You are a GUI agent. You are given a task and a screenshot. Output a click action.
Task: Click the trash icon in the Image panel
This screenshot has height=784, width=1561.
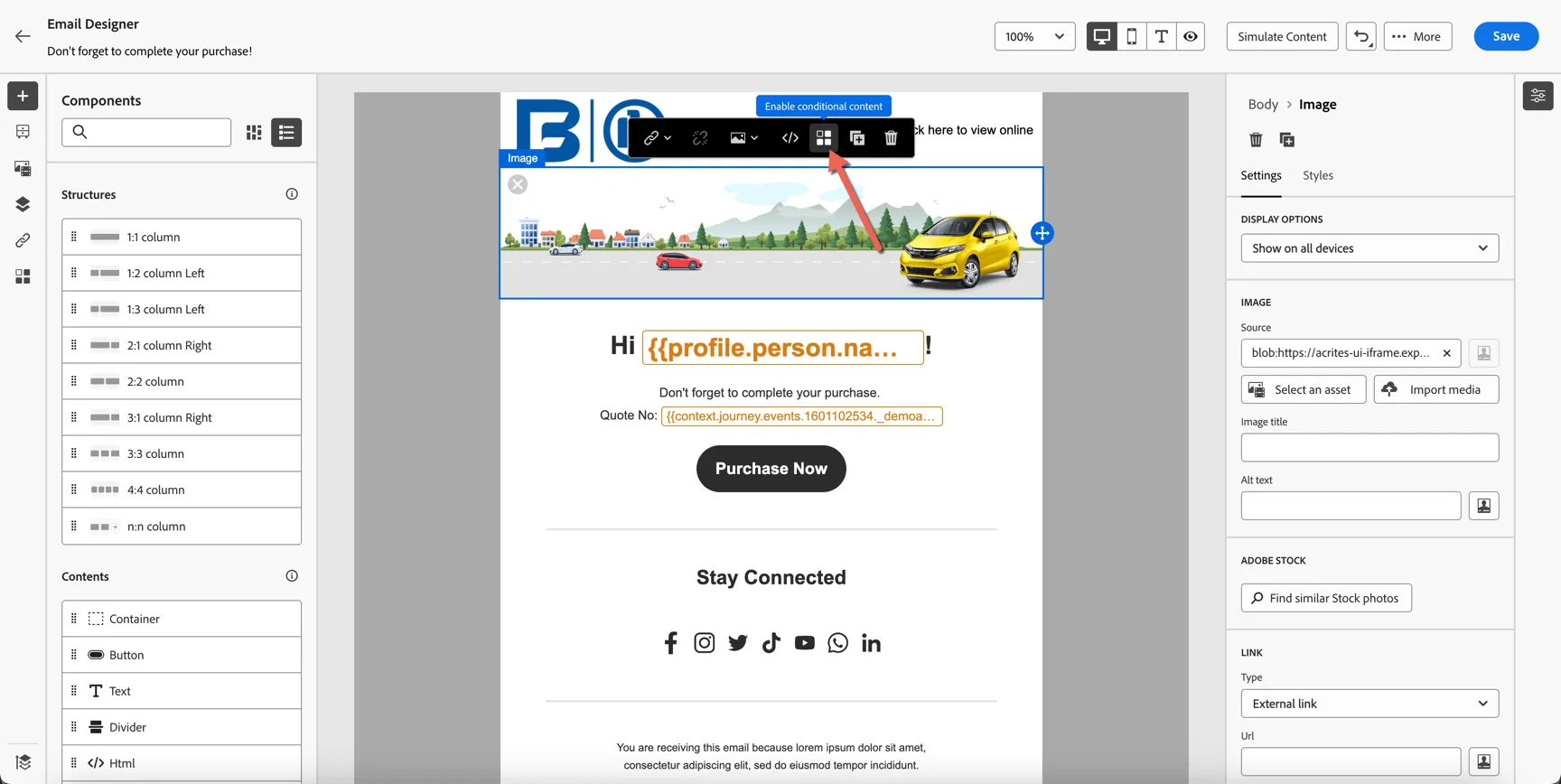point(1256,139)
